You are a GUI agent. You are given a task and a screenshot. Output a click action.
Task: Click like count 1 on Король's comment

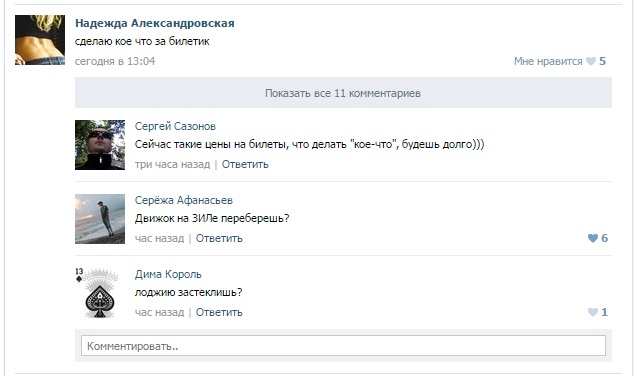pyautogui.click(x=604, y=312)
